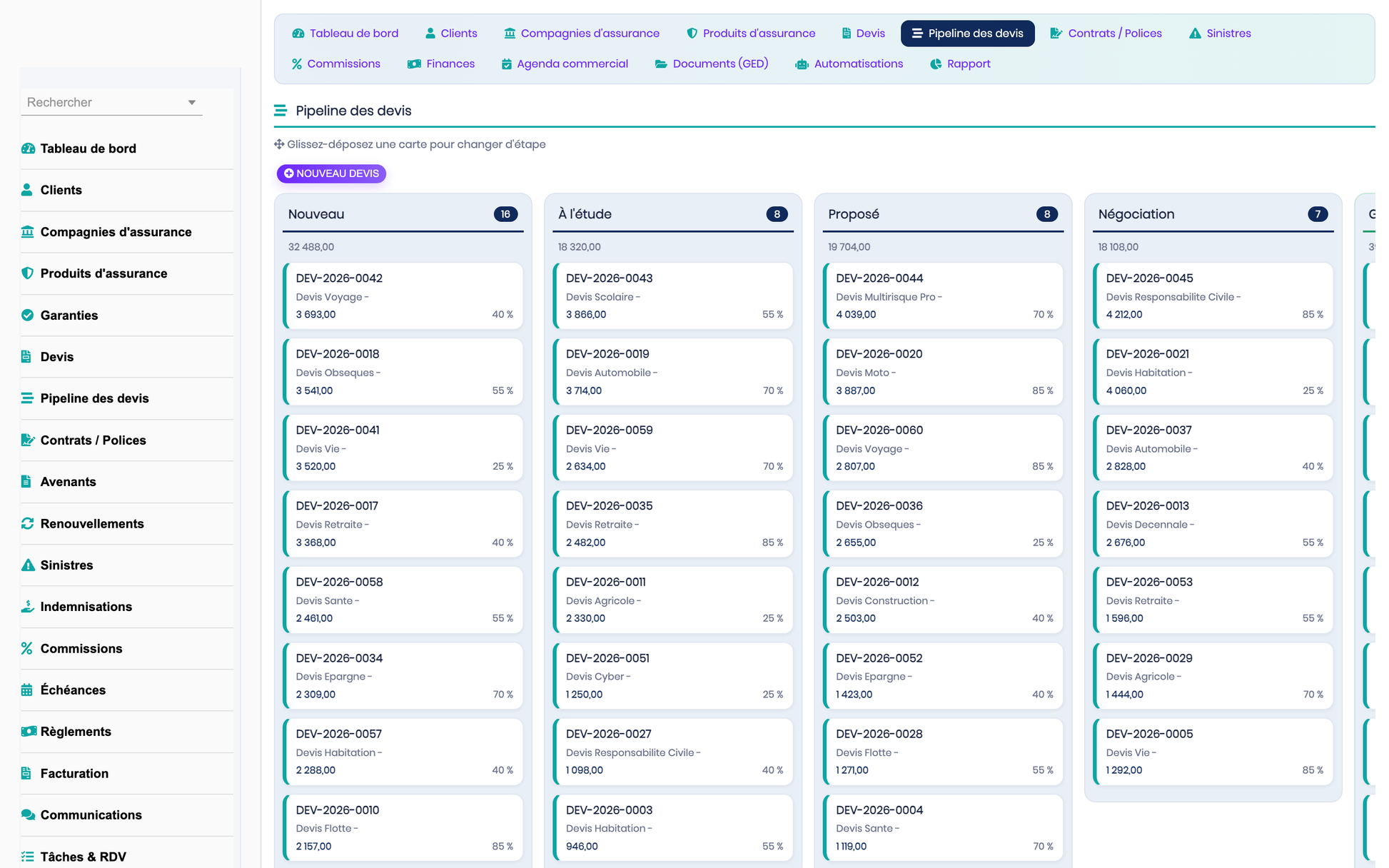Click the Clients person icon in sidebar
Viewport: 1389px width, 868px height.
(x=27, y=190)
